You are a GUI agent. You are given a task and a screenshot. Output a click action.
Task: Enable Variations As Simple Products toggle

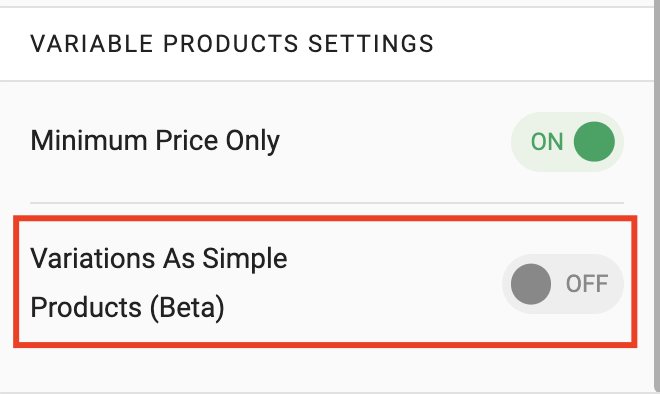coord(563,284)
